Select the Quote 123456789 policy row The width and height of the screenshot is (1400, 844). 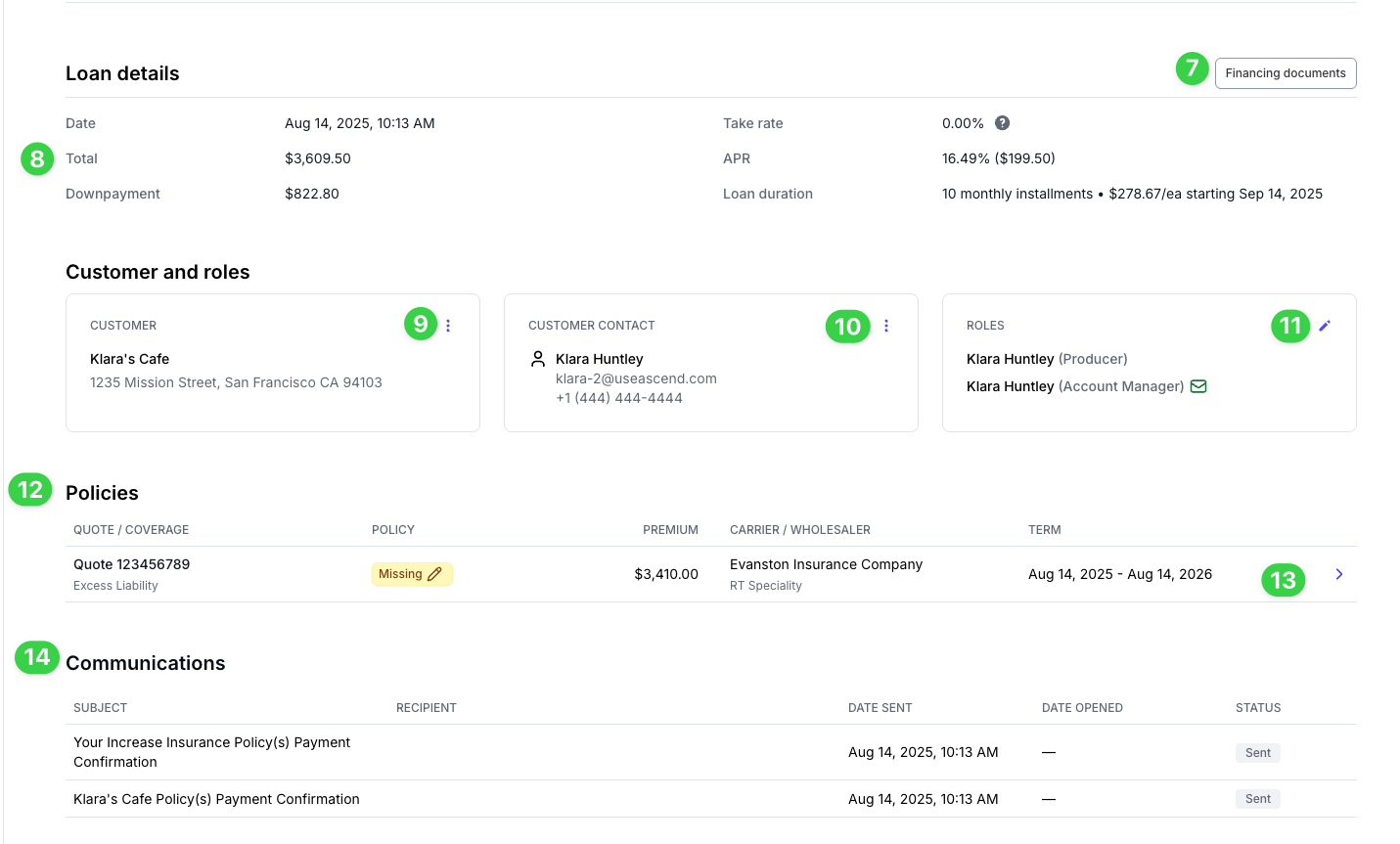coord(711,574)
